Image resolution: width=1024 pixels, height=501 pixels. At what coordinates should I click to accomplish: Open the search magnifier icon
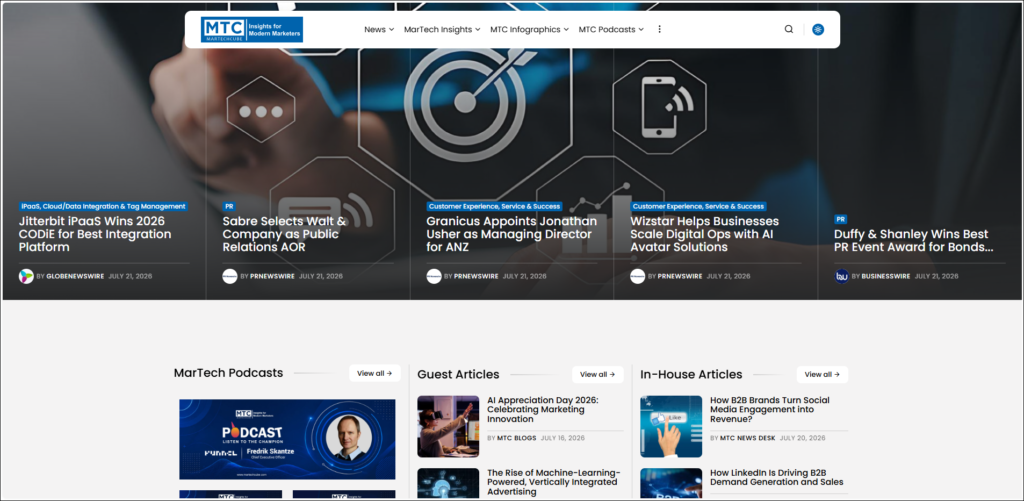pos(789,29)
